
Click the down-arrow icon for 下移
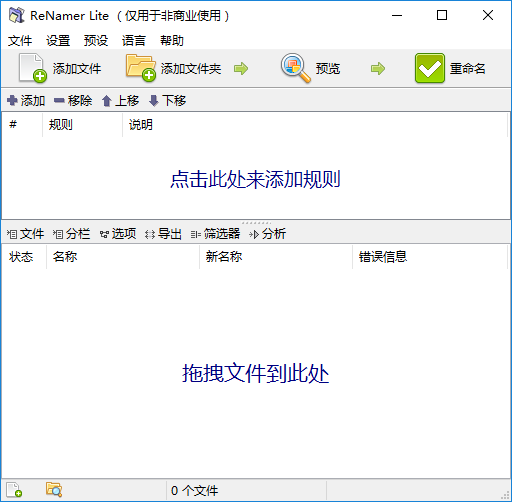pyautogui.click(x=154, y=101)
